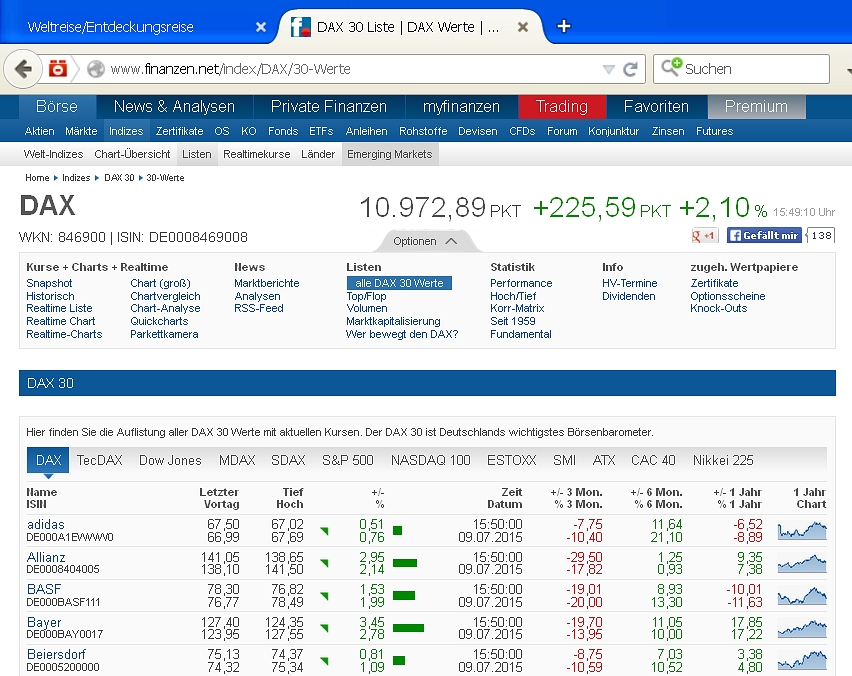Viewport: 852px width, 676px height.
Task: Open Marktberichte news link
Action: click(x=266, y=283)
